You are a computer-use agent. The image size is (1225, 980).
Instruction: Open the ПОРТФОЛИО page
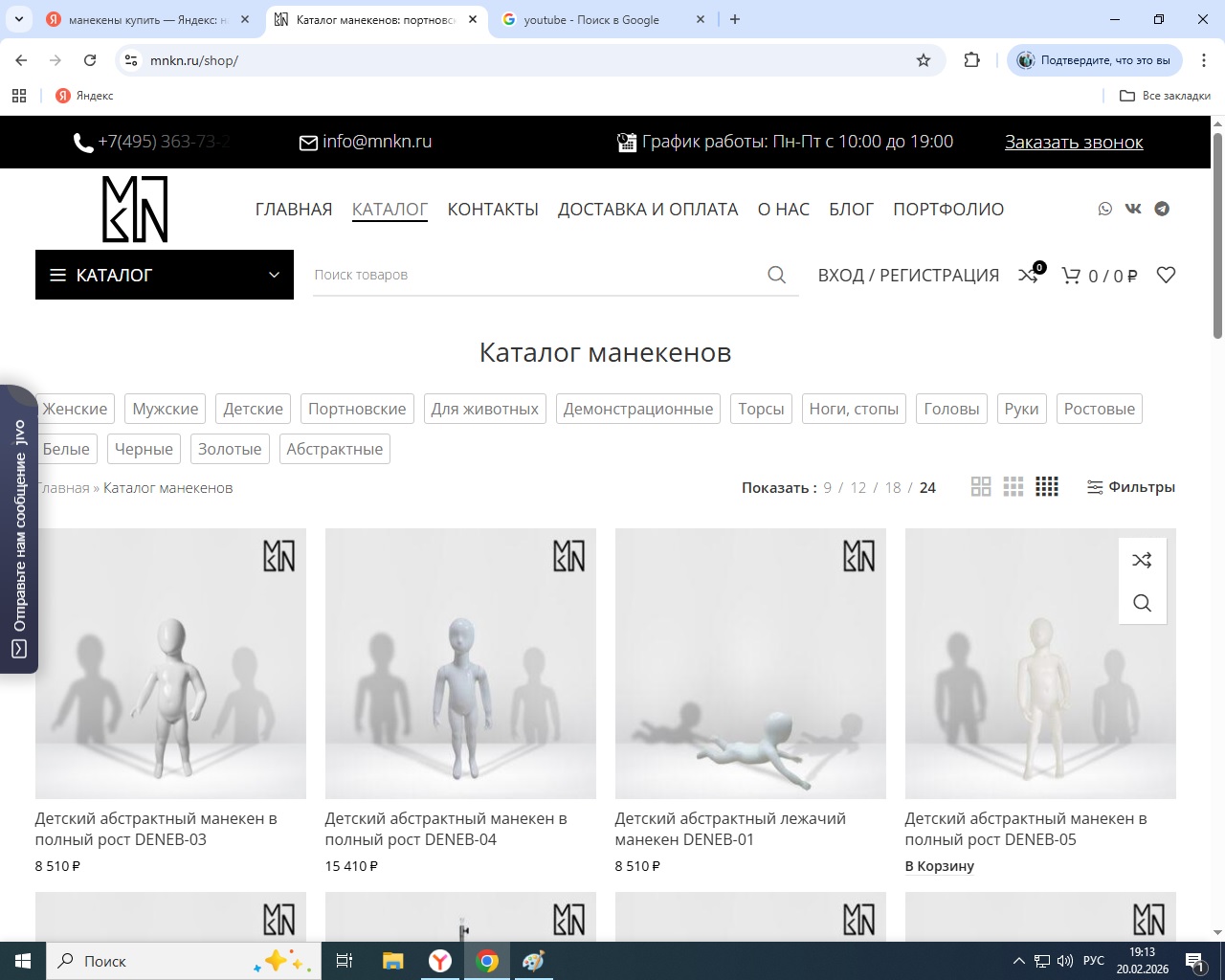(948, 209)
